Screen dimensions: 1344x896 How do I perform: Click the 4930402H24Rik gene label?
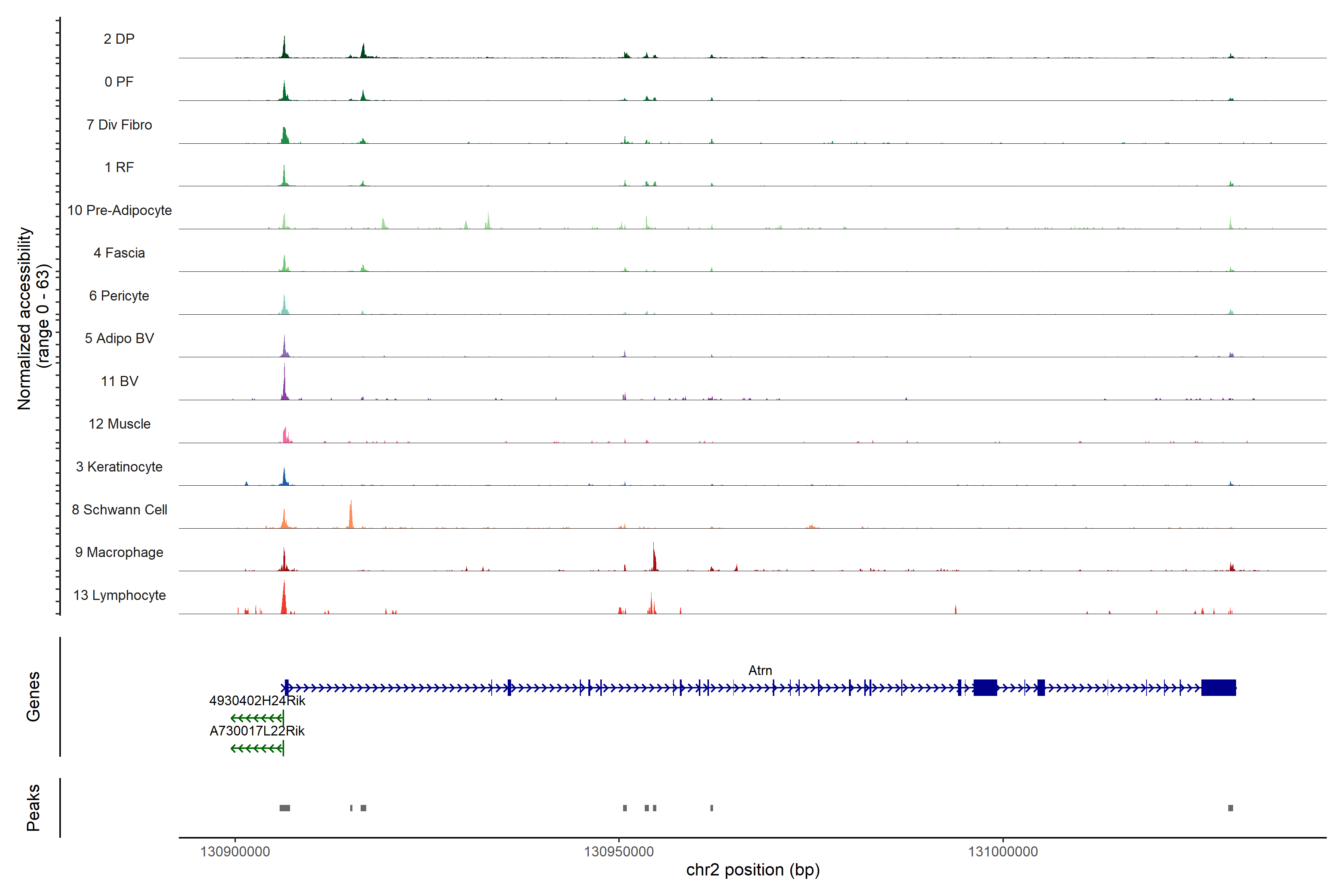click(257, 701)
